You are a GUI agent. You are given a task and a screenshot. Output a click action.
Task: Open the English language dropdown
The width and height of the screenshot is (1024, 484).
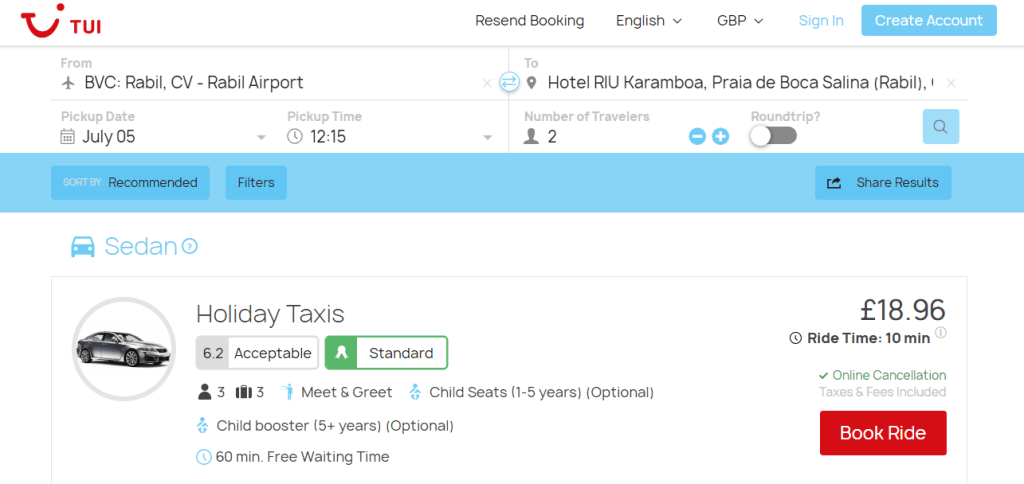[649, 21]
